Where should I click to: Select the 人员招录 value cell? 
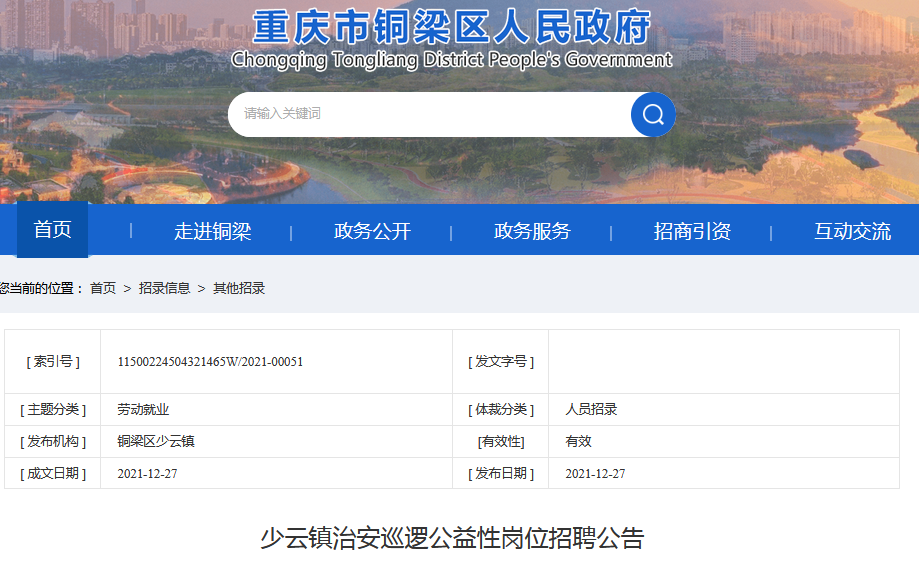724,410
